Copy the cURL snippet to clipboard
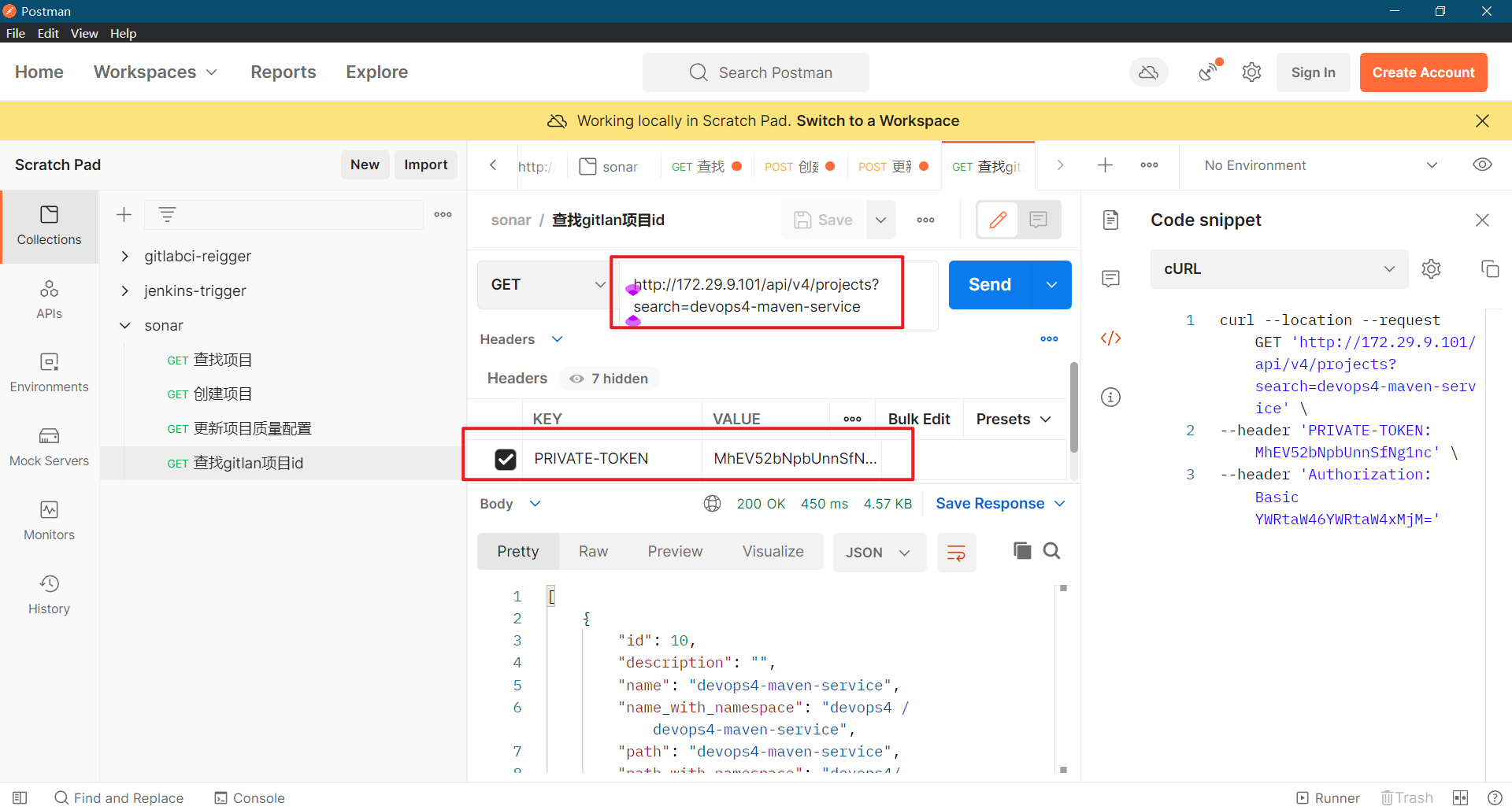Image resolution: width=1512 pixels, height=810 pixels. point(1489,268)
